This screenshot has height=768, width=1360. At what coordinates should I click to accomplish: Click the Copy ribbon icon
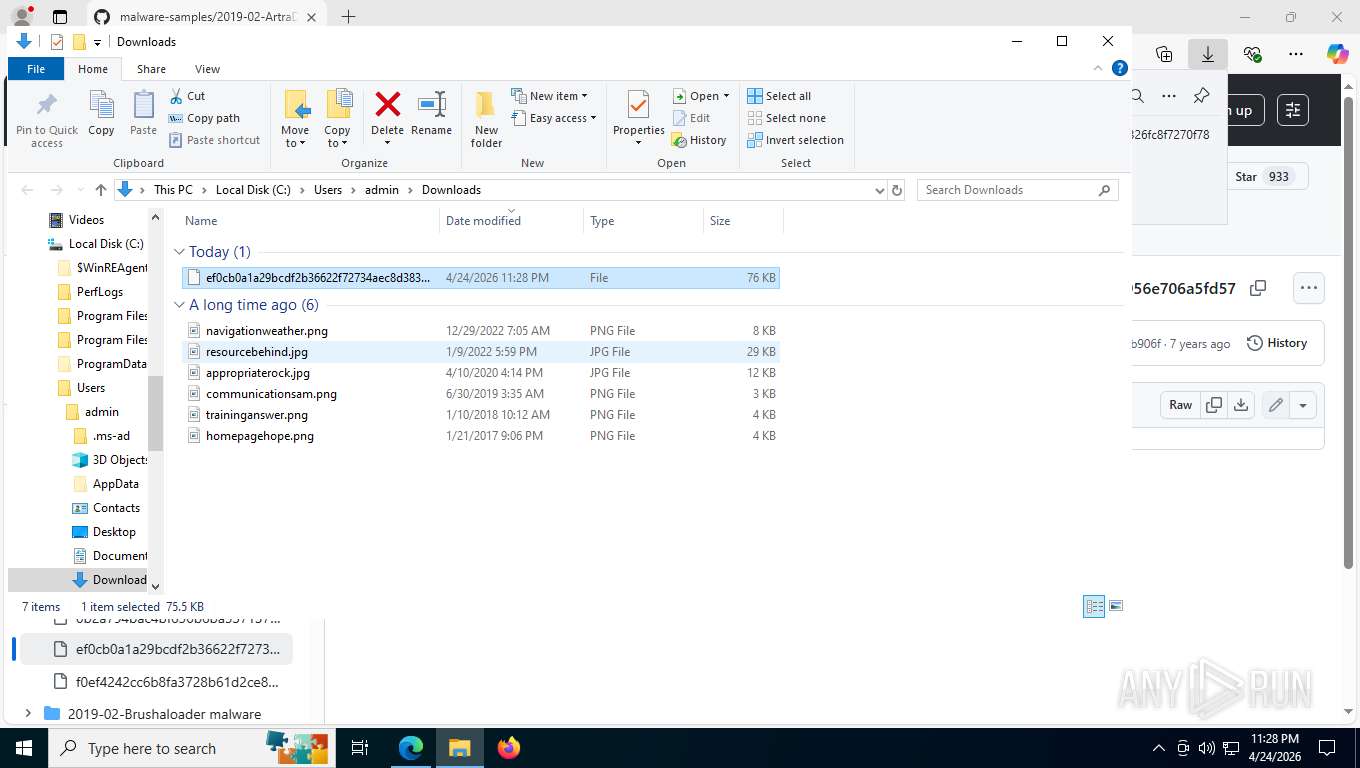tap(101, 113)
